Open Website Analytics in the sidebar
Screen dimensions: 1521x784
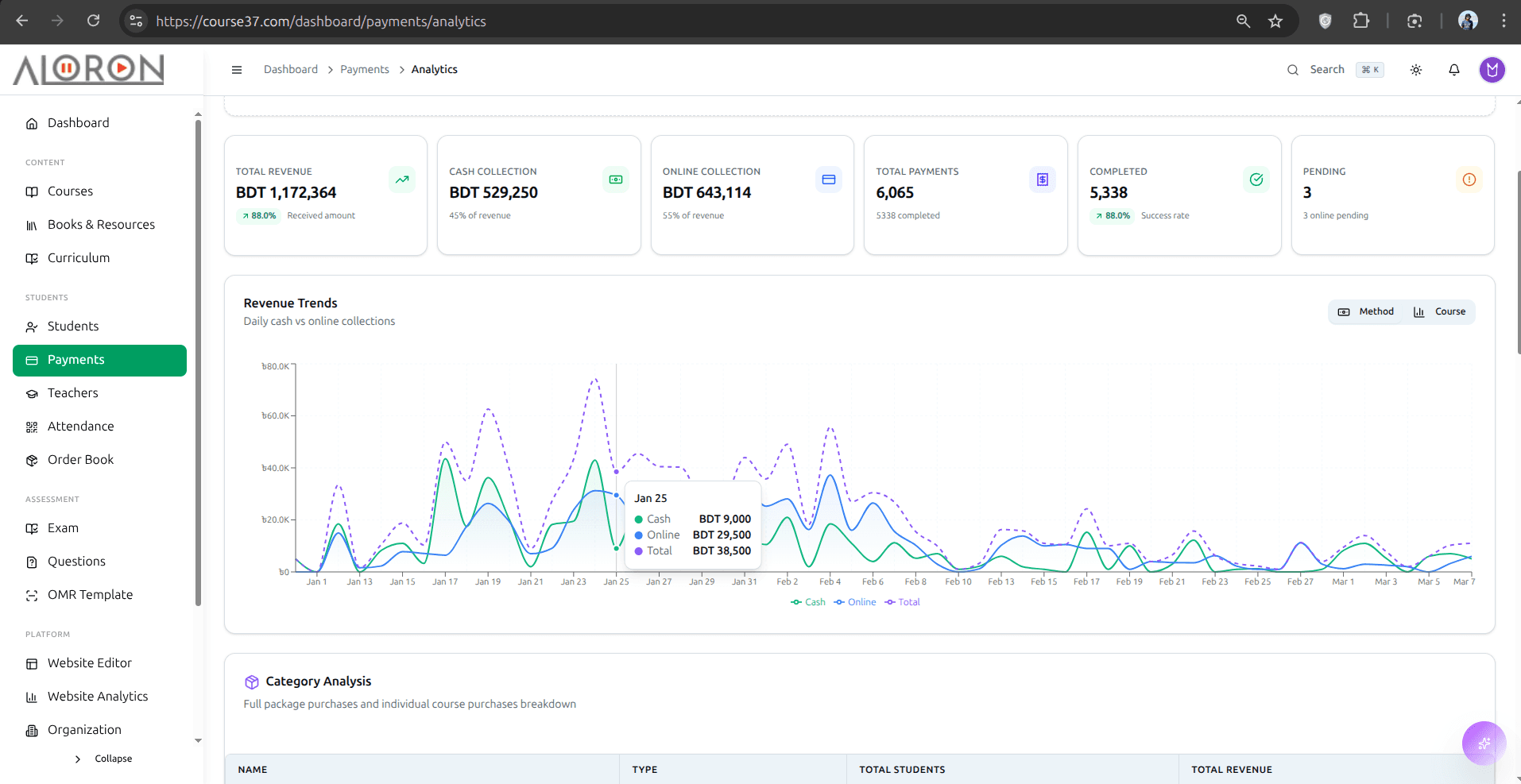(x=99, y=697)
